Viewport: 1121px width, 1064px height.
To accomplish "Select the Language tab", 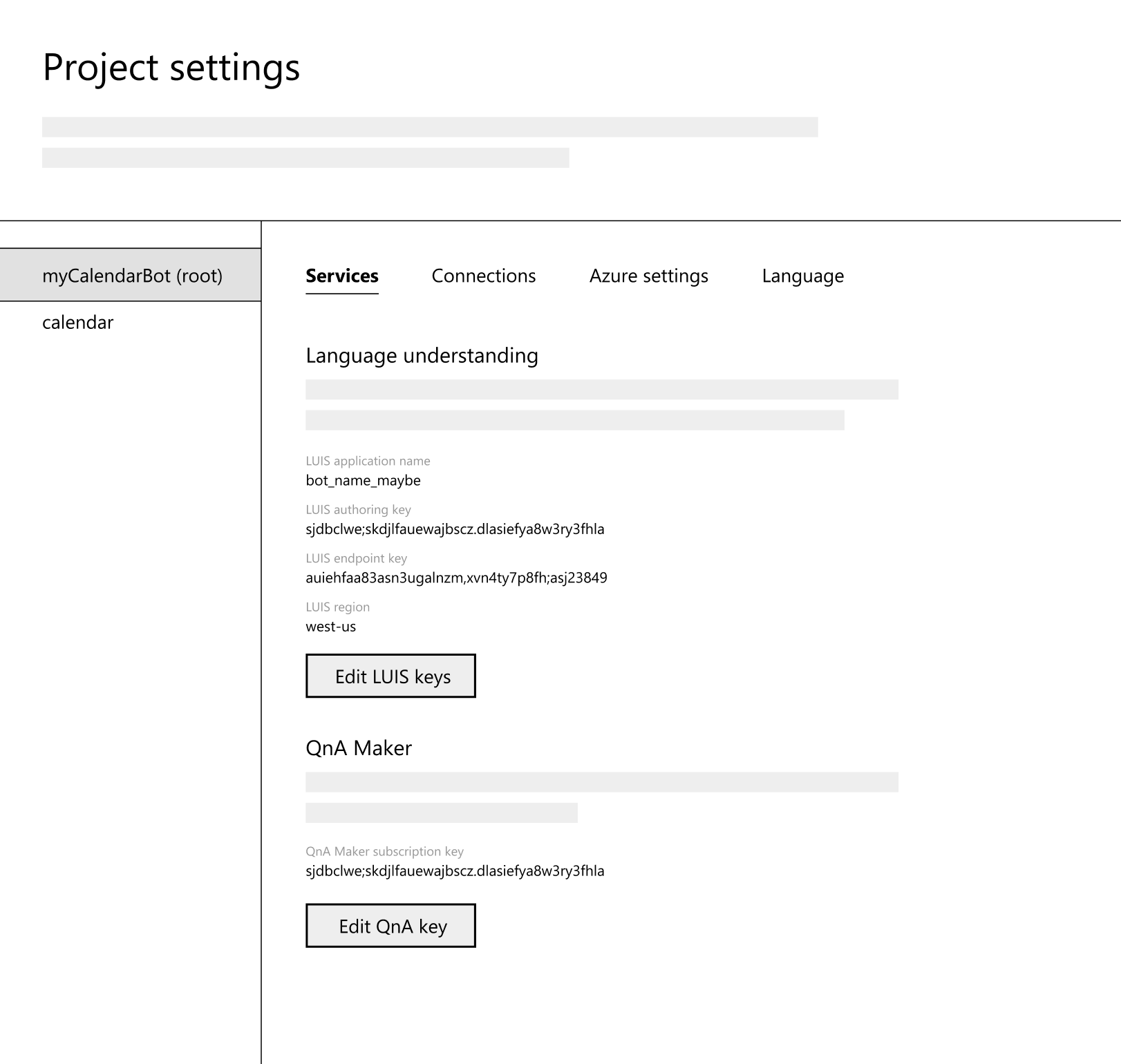I will (802, 276).
